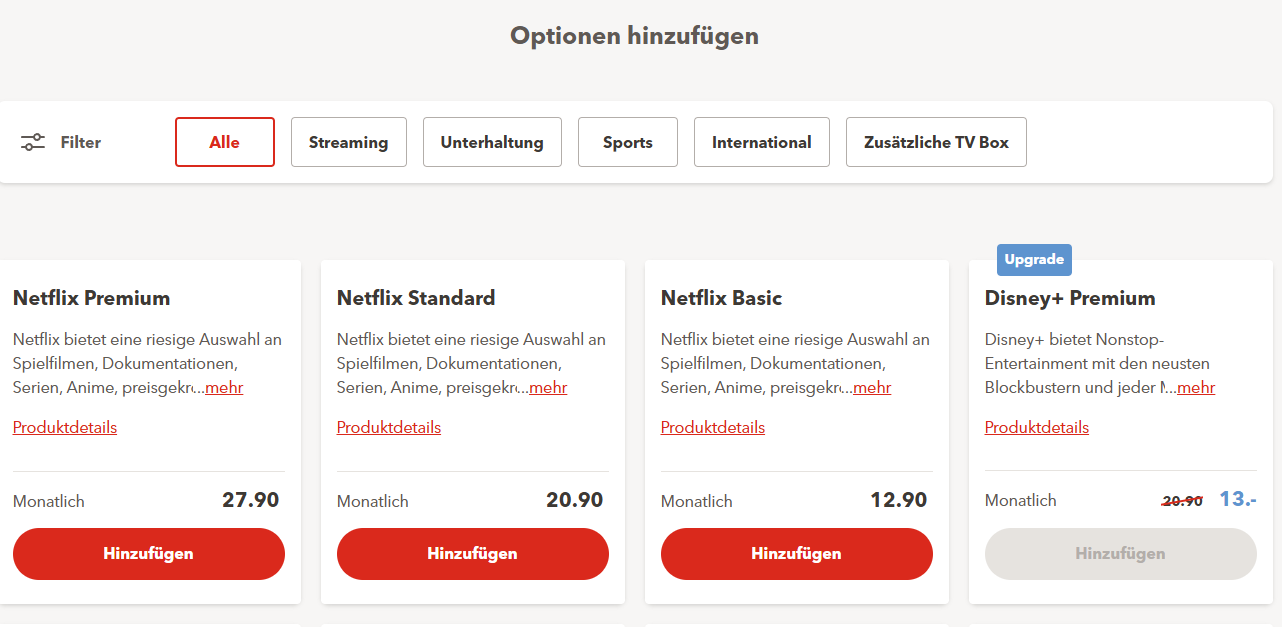
Task: Open Produktdetails for Netflix Standard
Action: coord(389,428)
